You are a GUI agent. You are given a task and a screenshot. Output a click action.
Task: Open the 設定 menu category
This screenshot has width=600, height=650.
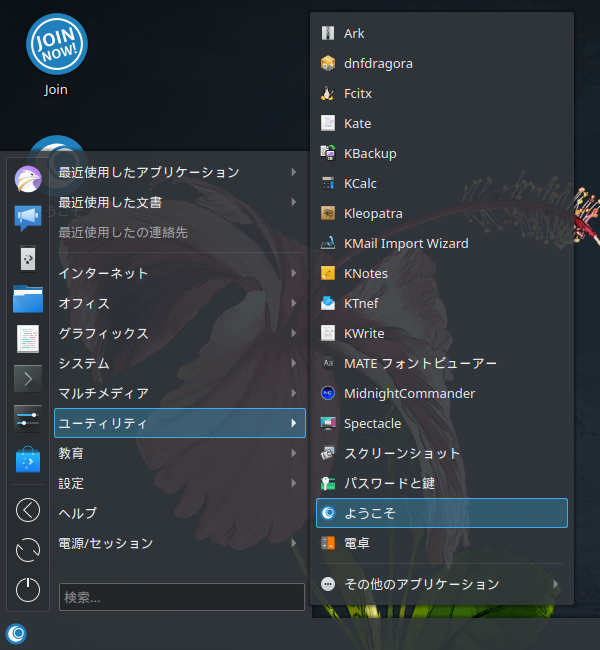coord(180,483)
